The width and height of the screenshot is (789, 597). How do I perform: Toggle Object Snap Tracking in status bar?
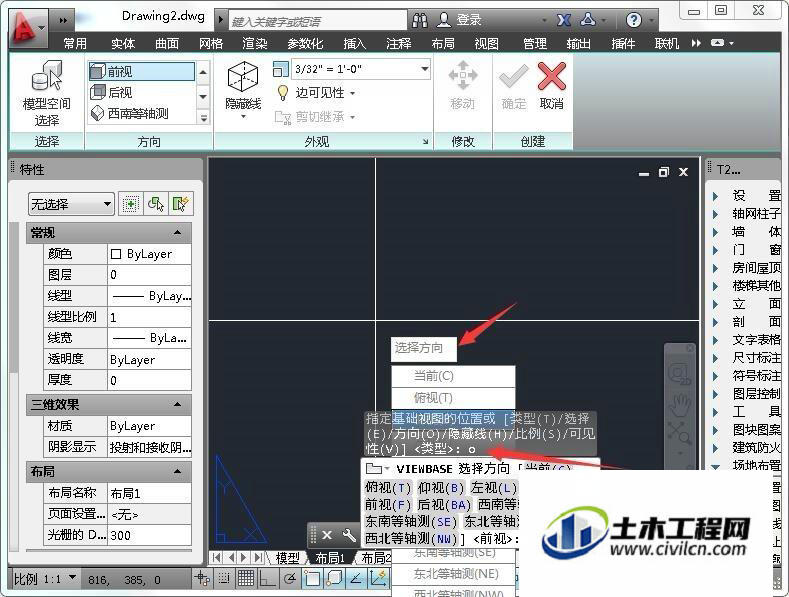coord(356,579)
